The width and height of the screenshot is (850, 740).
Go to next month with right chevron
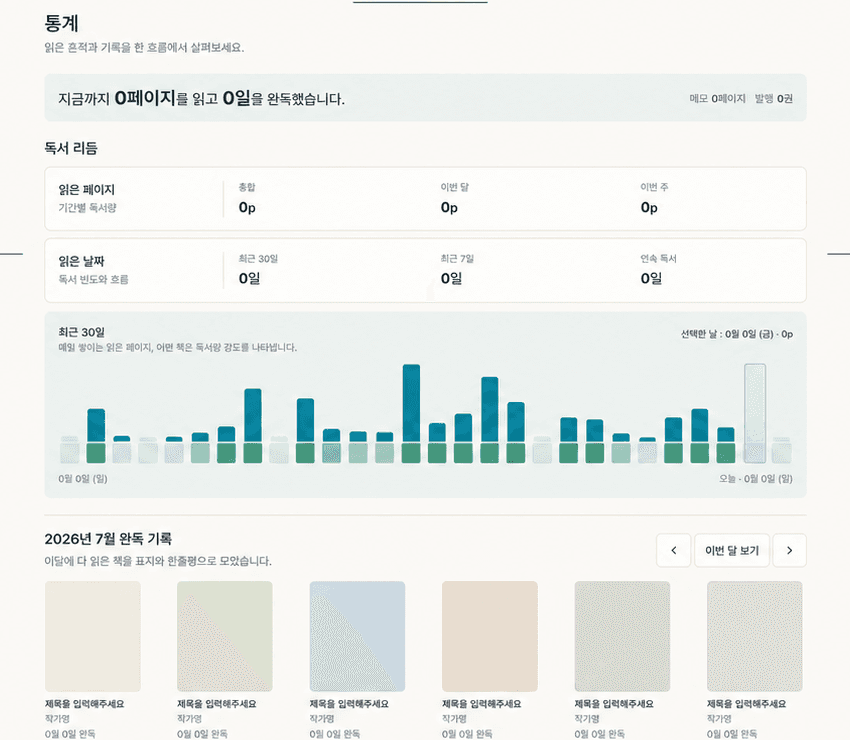[x=789, y=550]
